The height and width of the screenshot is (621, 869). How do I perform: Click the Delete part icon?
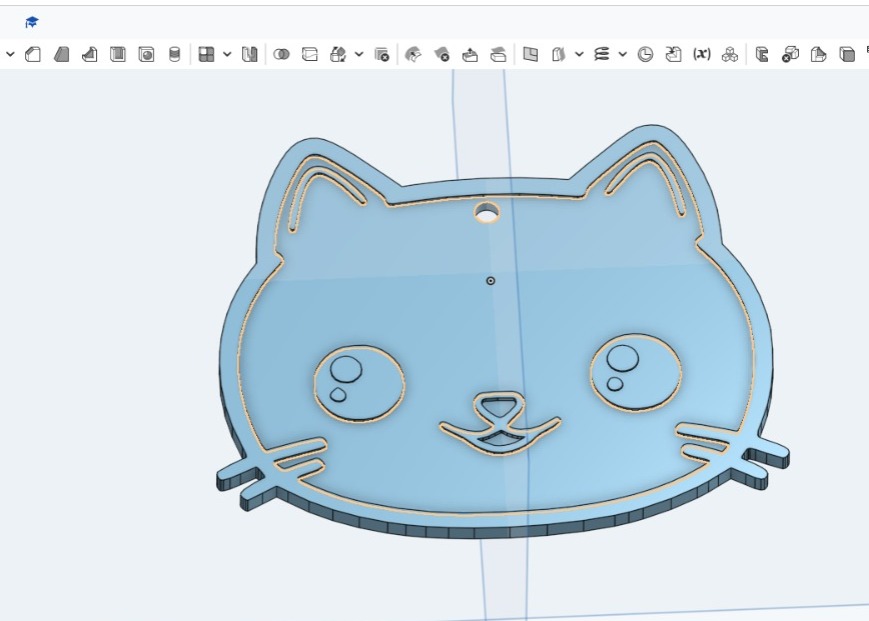(x=382, y=55)
